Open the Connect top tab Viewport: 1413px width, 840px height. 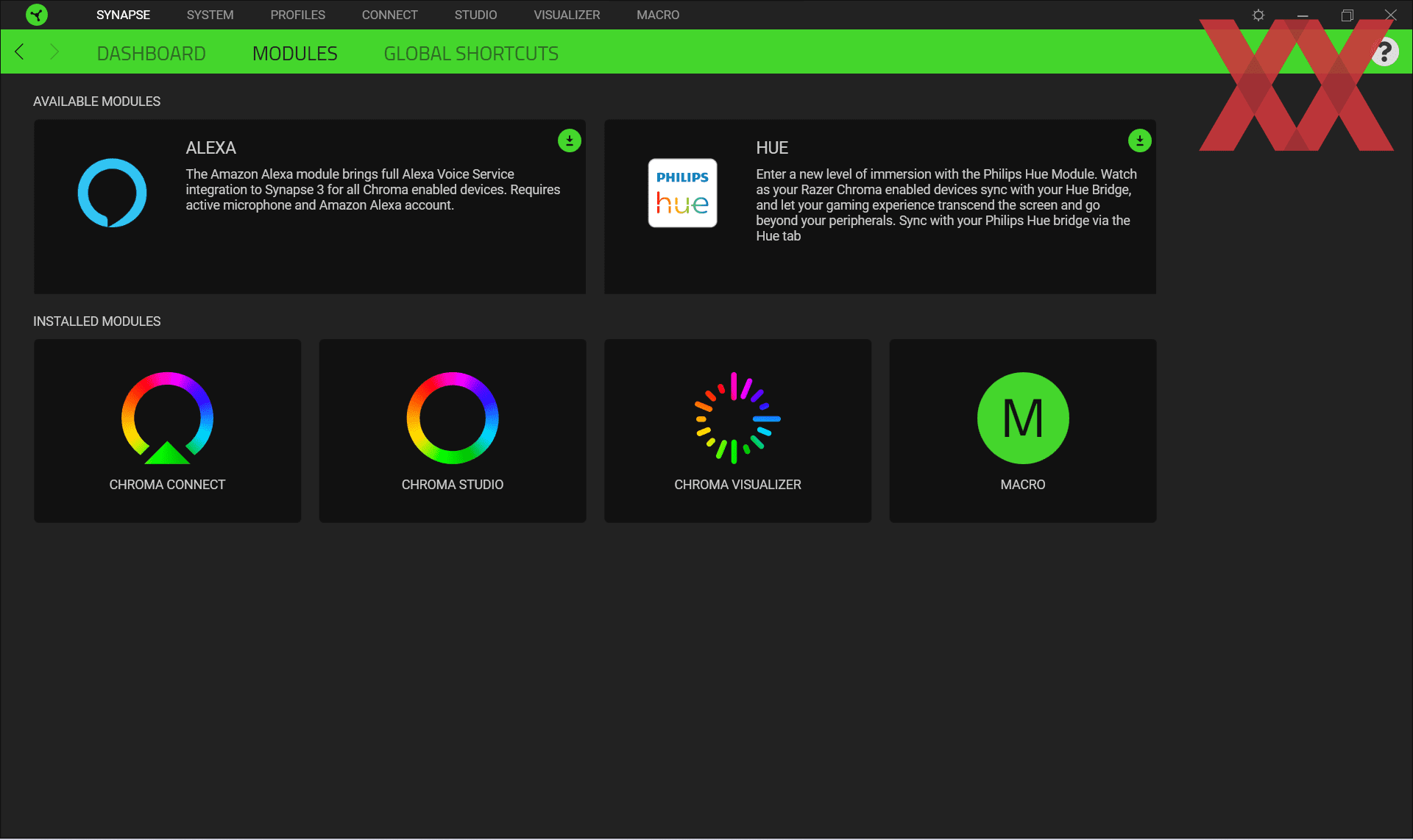pyautogui.click(x=389, y=15)
